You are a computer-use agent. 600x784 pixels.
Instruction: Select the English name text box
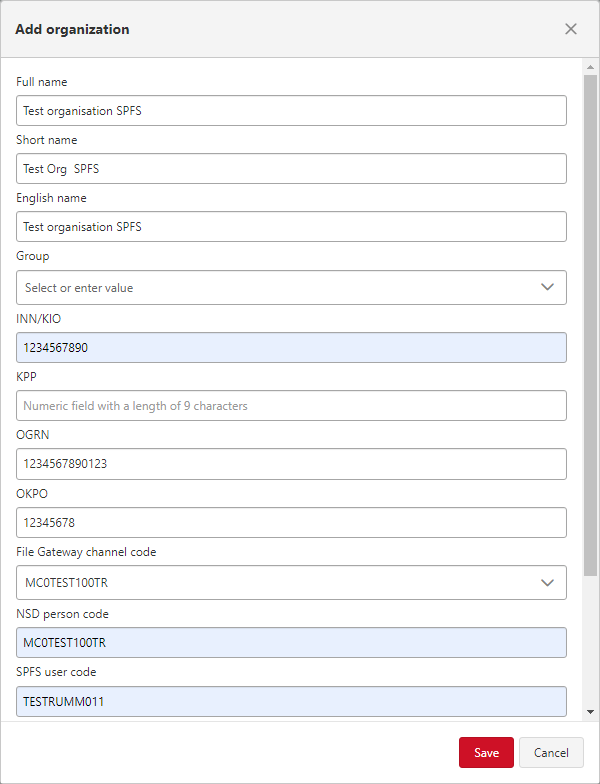click(292, 226)
